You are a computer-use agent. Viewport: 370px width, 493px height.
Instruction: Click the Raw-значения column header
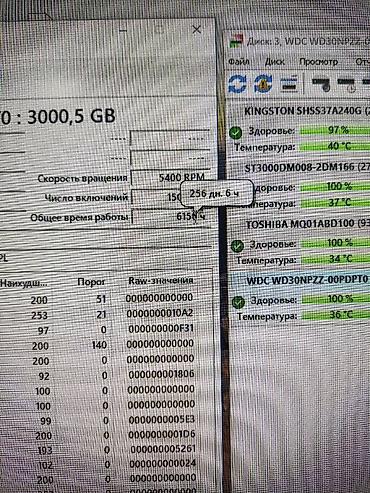[161, 281]
